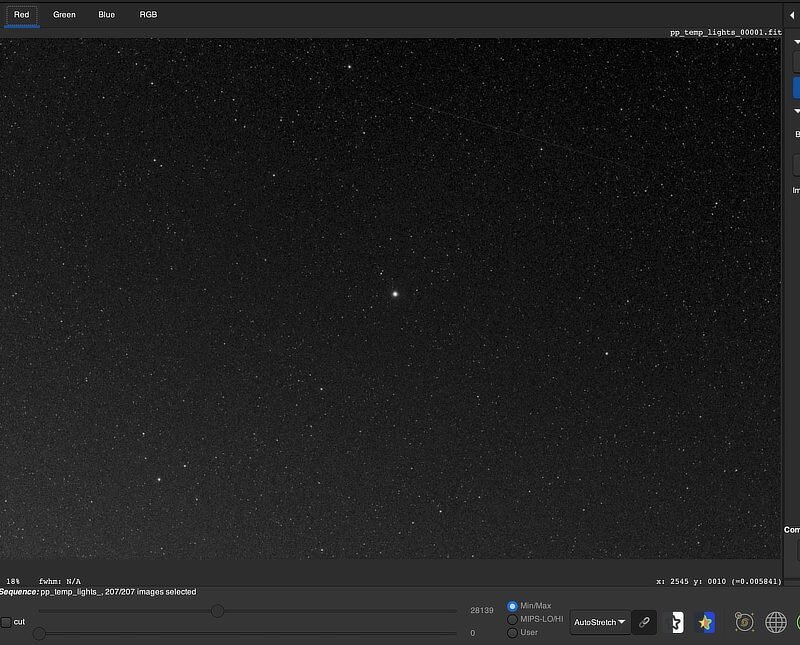800x645 pixels.
Task: Click the green circle icon at far right
Action: [x=797, y=622]
